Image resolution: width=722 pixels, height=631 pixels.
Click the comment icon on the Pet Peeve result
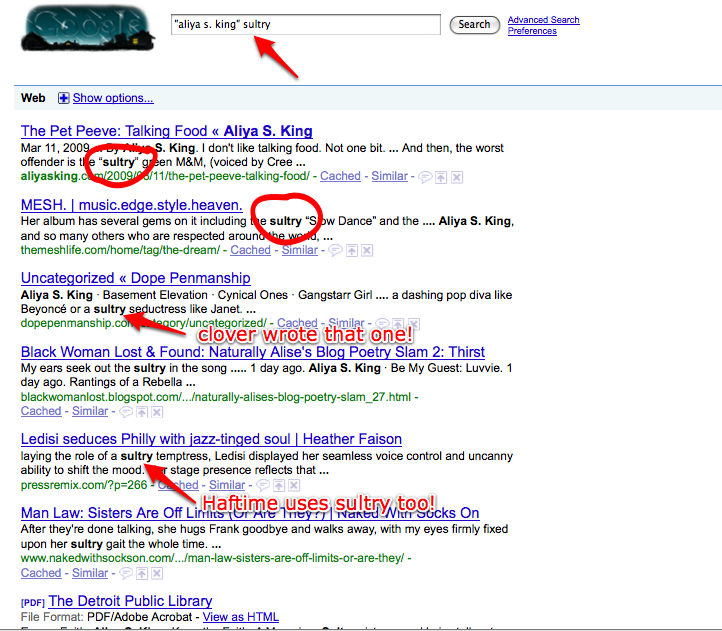point(424,177)
